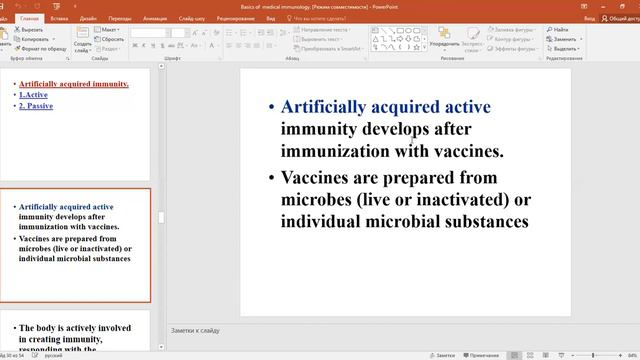640x360 pixels.
Task: Open the Arrange (Упорядочить) menu
Action: (444, 38)
